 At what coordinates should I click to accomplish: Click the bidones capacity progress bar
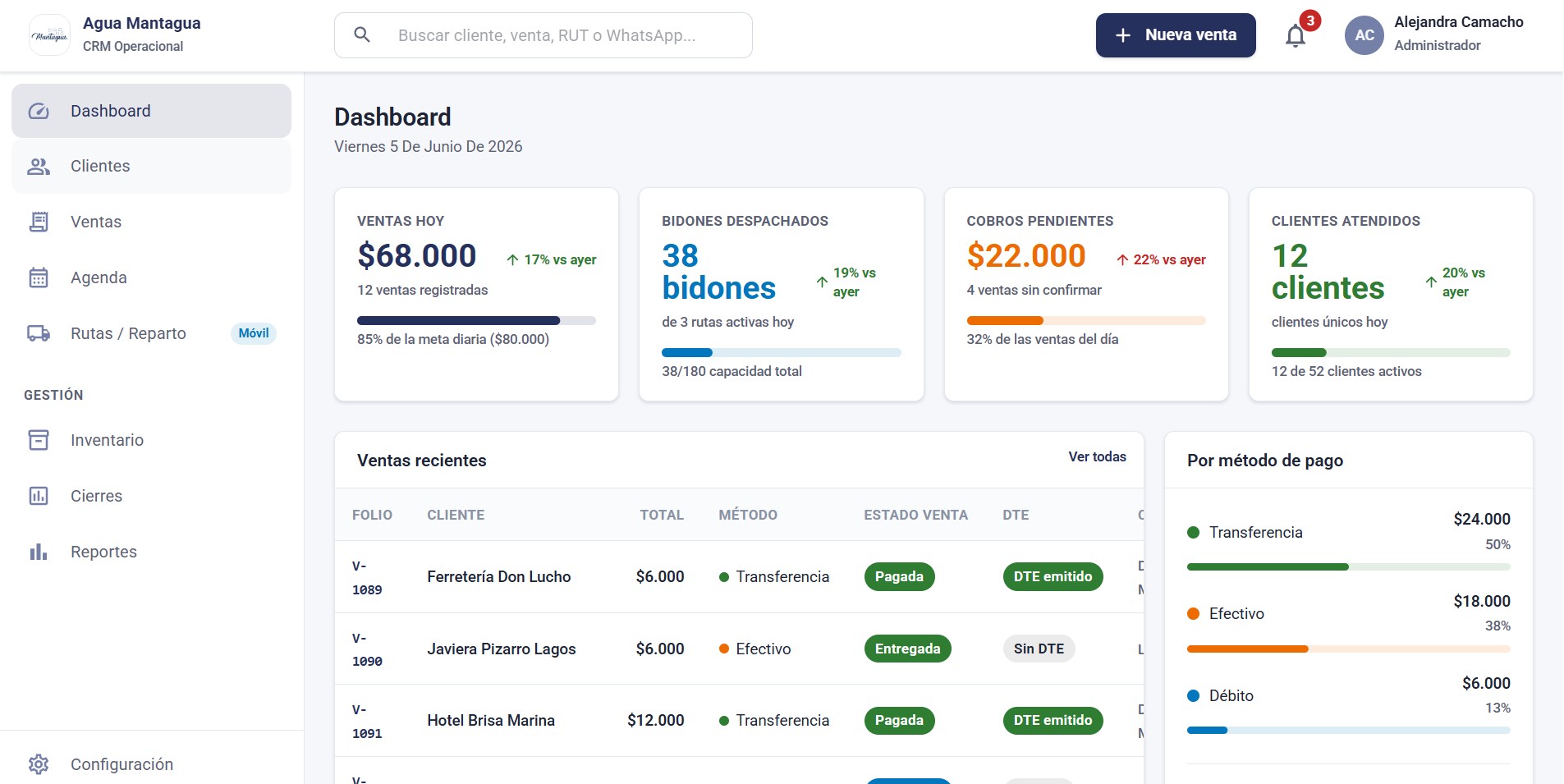(x=782, y=352)
